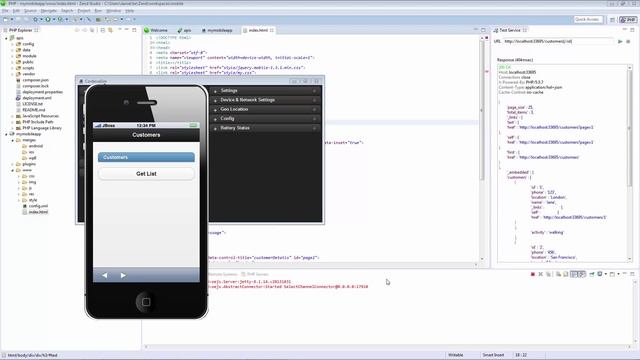Go back in the phone simulator browser bar
Viewport: 640px width, 360px height.
[105, 276]
